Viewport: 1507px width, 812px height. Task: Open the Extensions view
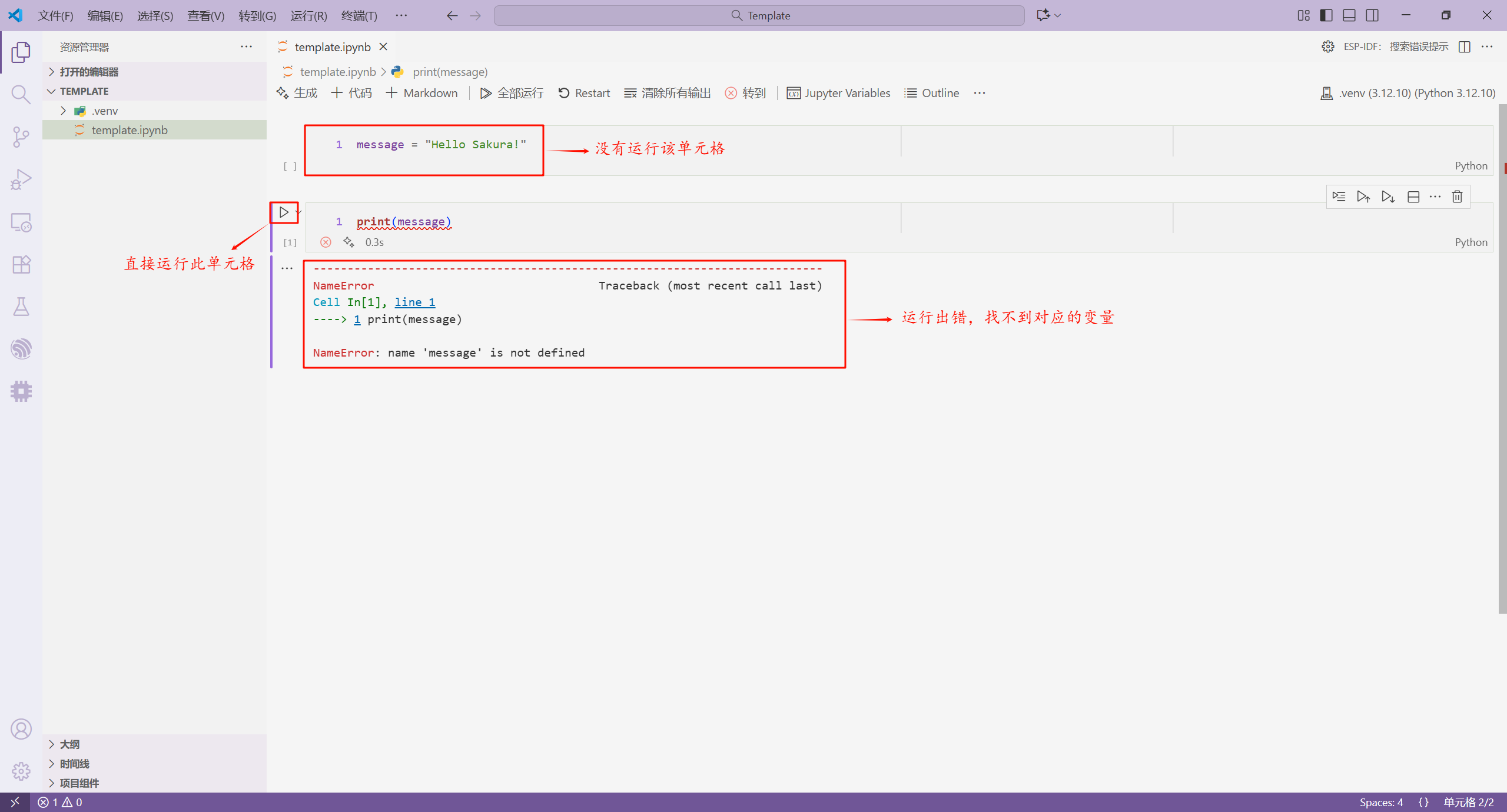[21, 265]
